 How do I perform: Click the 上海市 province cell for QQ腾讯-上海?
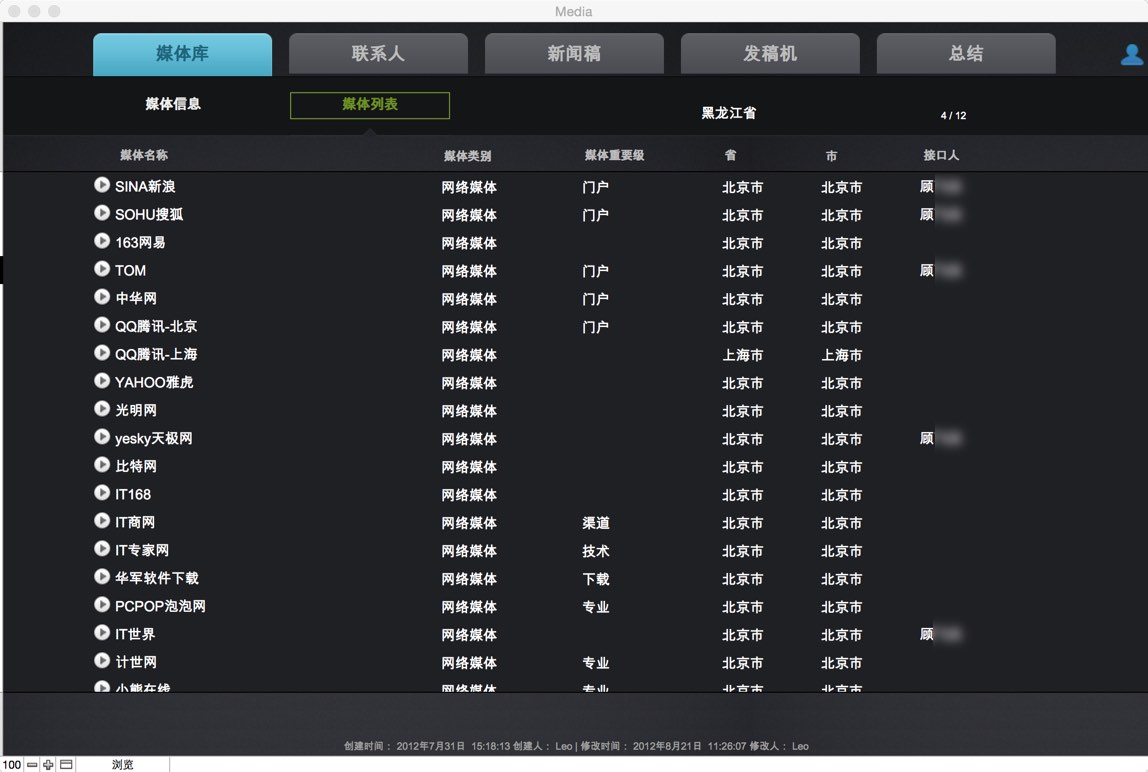(742, 355)
